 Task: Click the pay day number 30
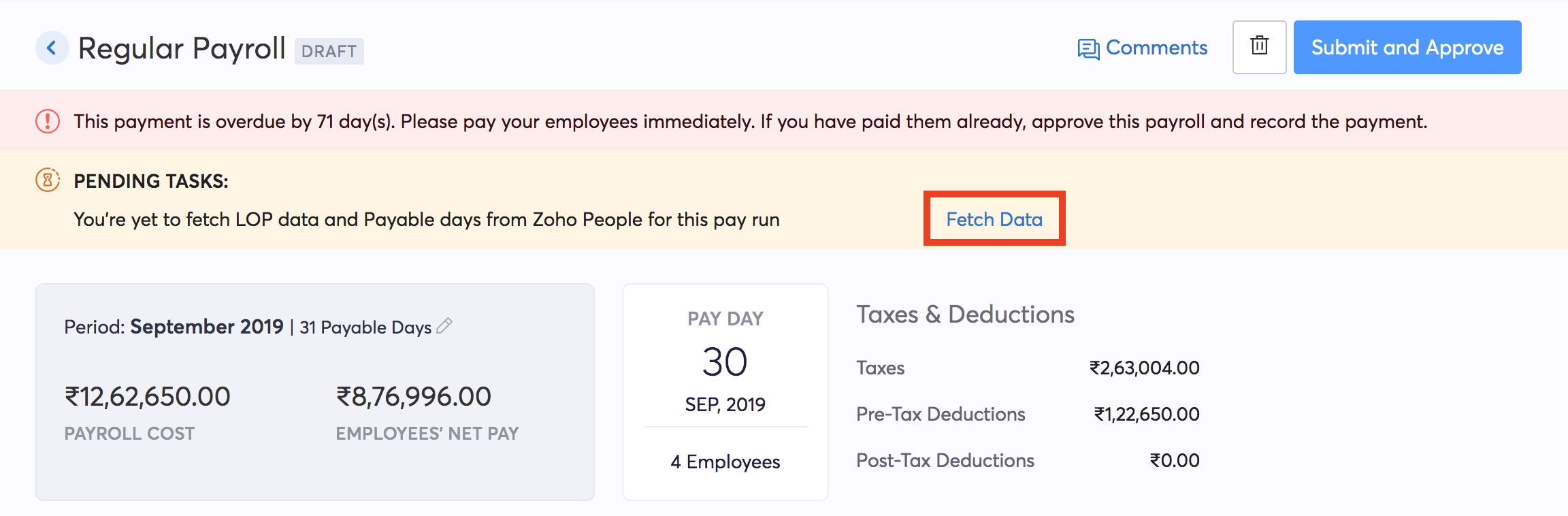(725, 361)
